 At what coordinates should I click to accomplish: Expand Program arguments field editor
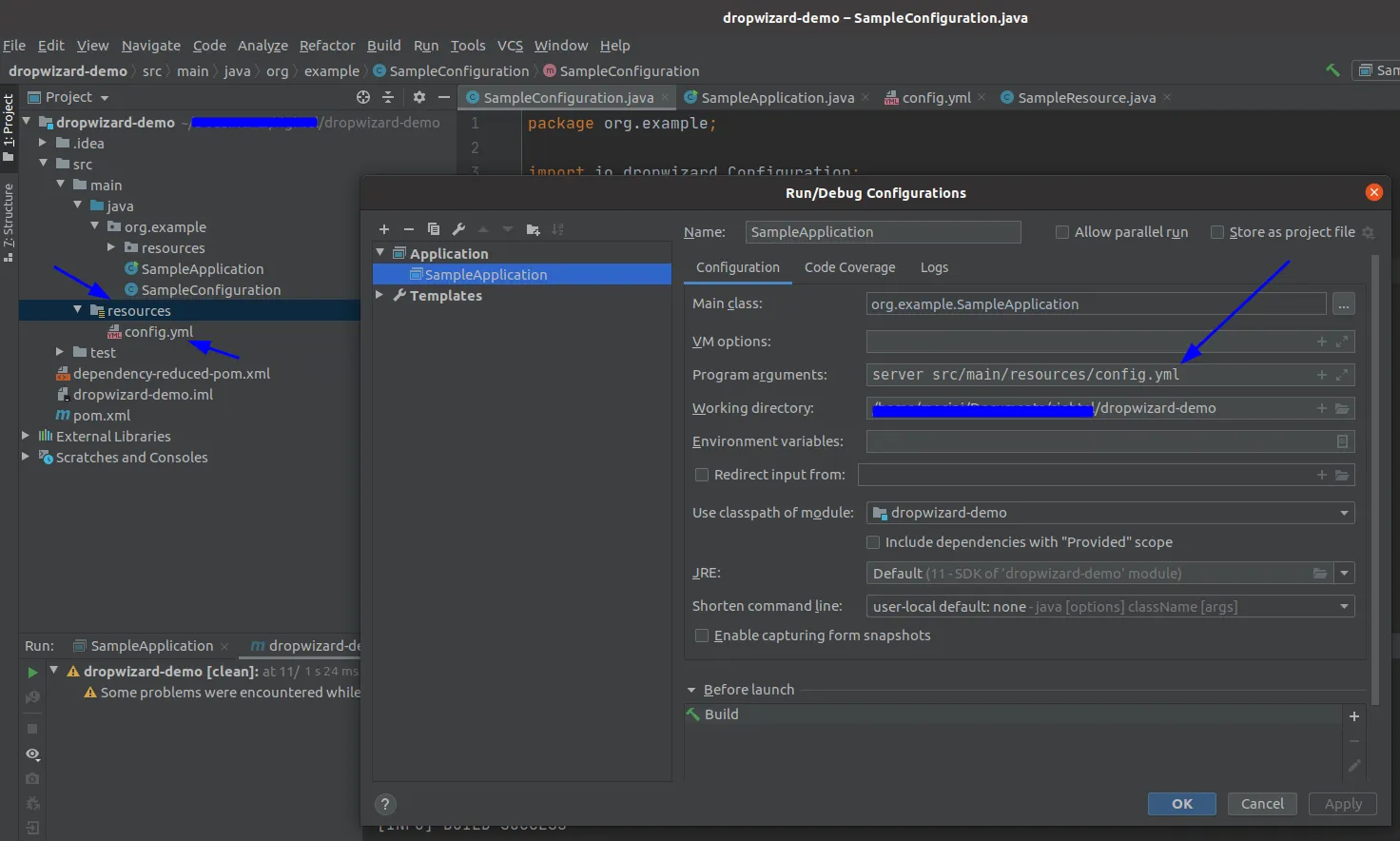coord(1342,375)
